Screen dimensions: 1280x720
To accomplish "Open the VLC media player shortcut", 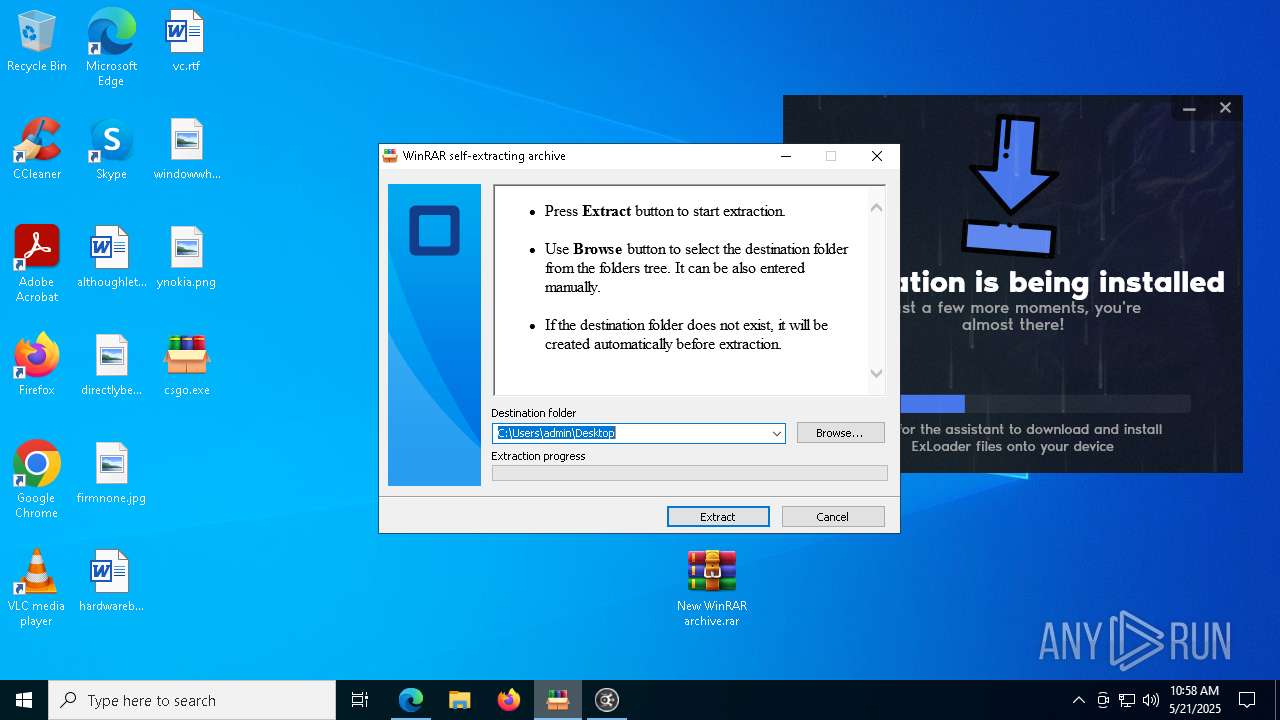I will tap(37, 588).
